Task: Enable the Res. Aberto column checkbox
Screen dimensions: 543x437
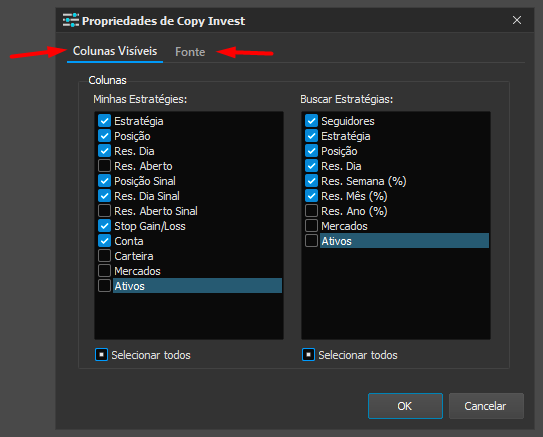Action: tap(104, 166)
